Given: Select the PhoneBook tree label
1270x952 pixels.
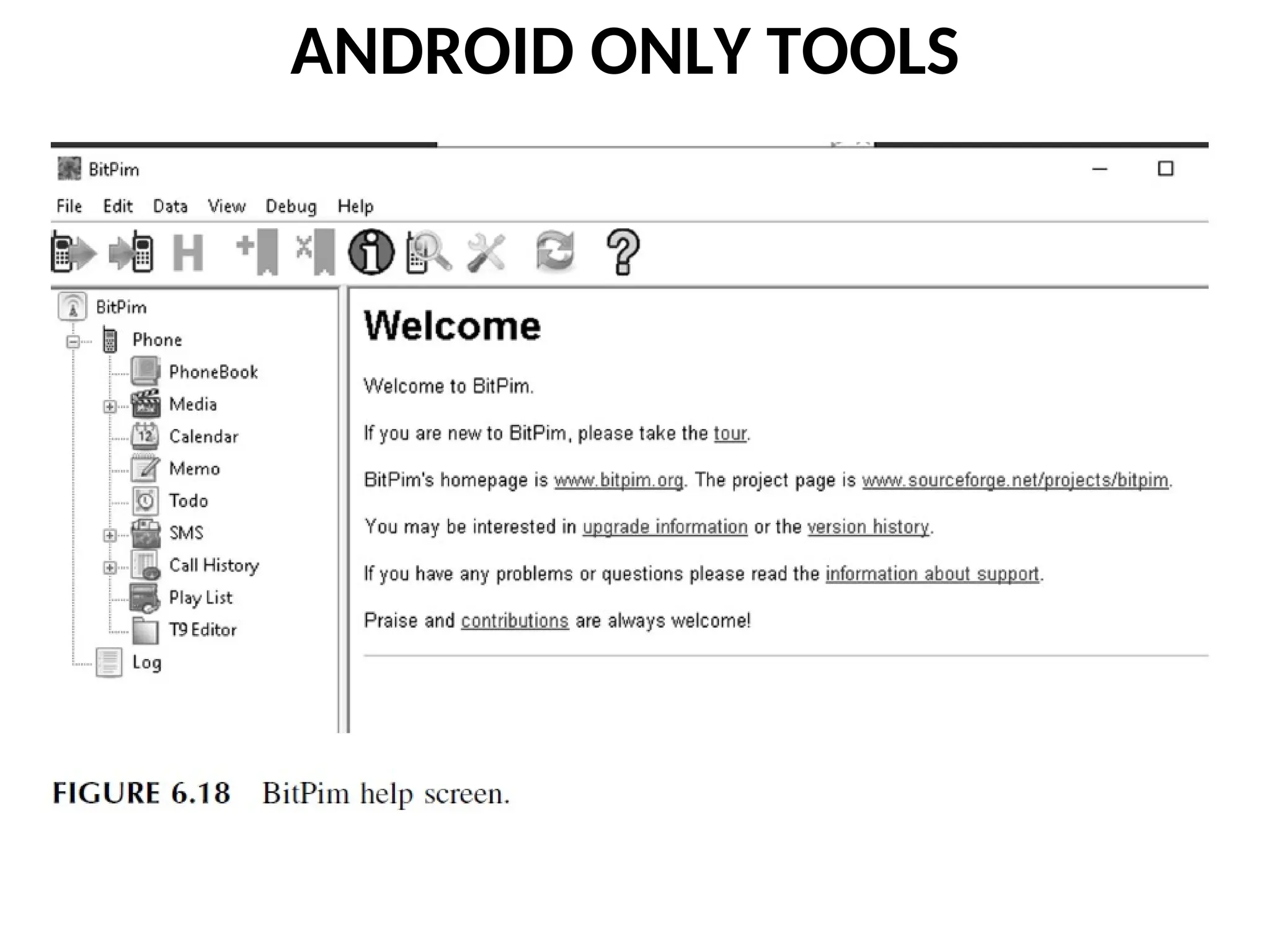Looking at the screenshot, I should click(213, 372).
